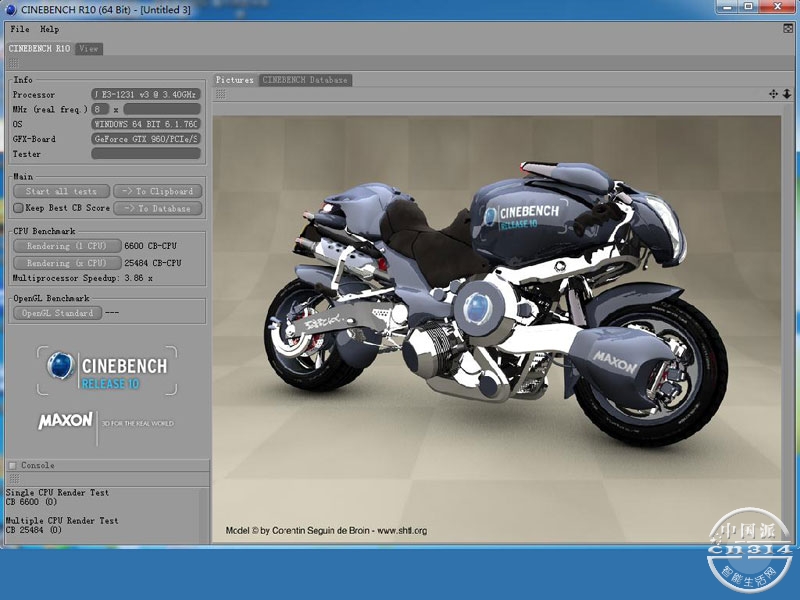Click the move-view cross arrows icon
This screenshot has width=800, height=600.
[x=773, y=94]
